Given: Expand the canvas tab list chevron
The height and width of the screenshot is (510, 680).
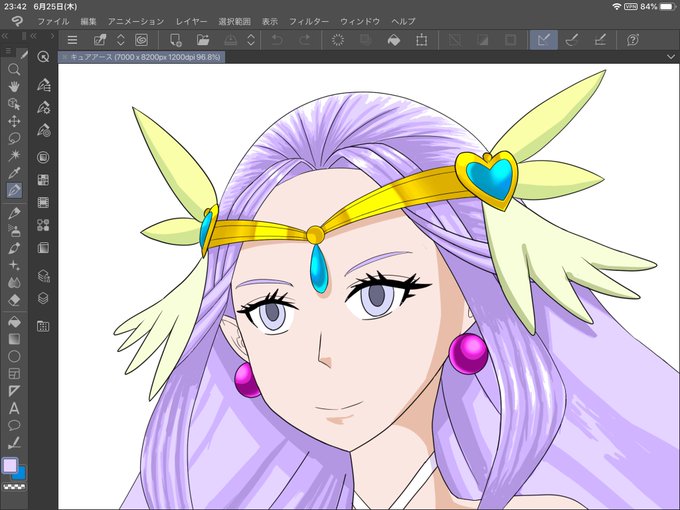Looking at the screenshot, I should 670,57.
